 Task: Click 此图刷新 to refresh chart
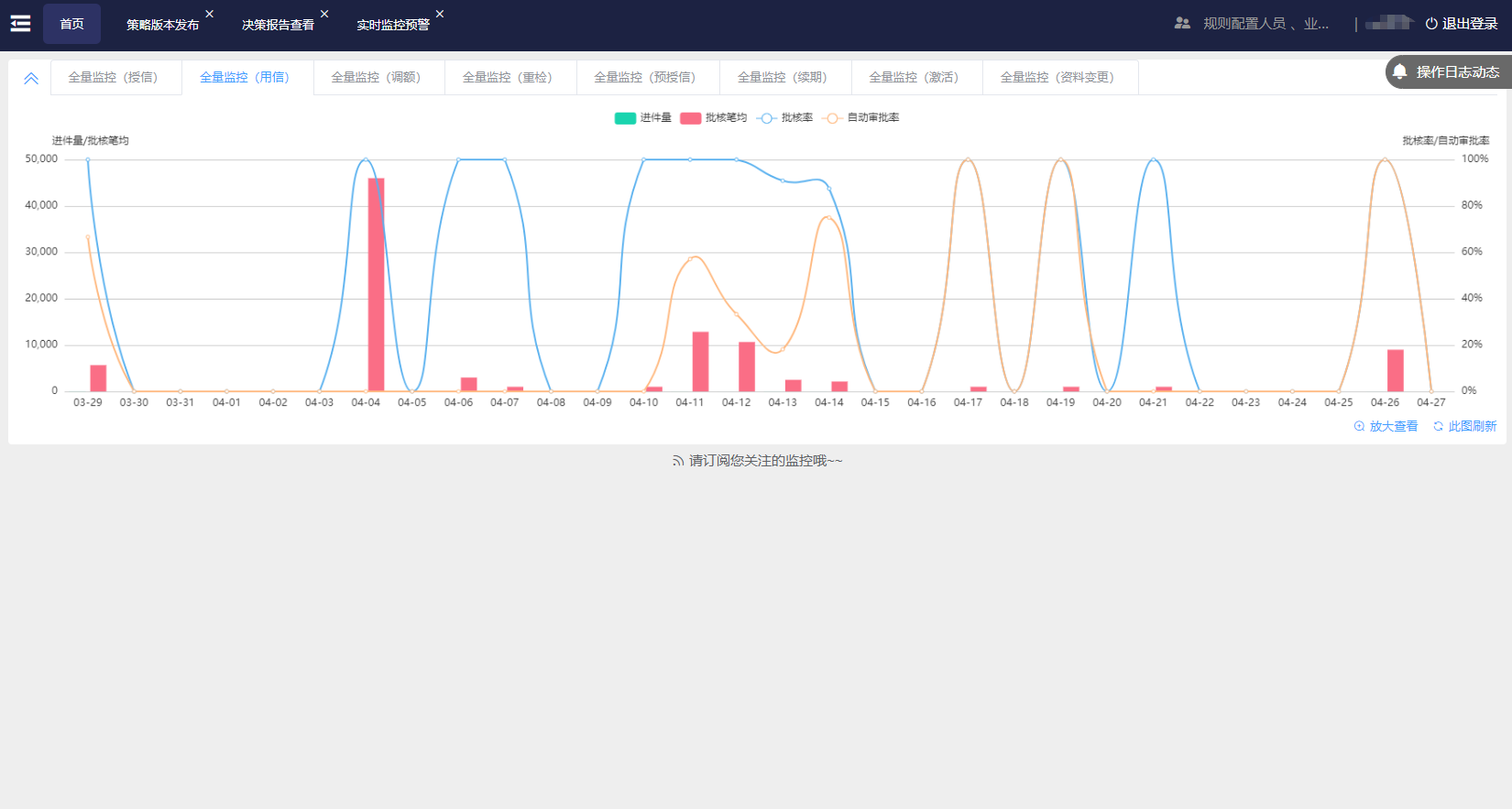pyautogui.click(x=1464, y=427)
